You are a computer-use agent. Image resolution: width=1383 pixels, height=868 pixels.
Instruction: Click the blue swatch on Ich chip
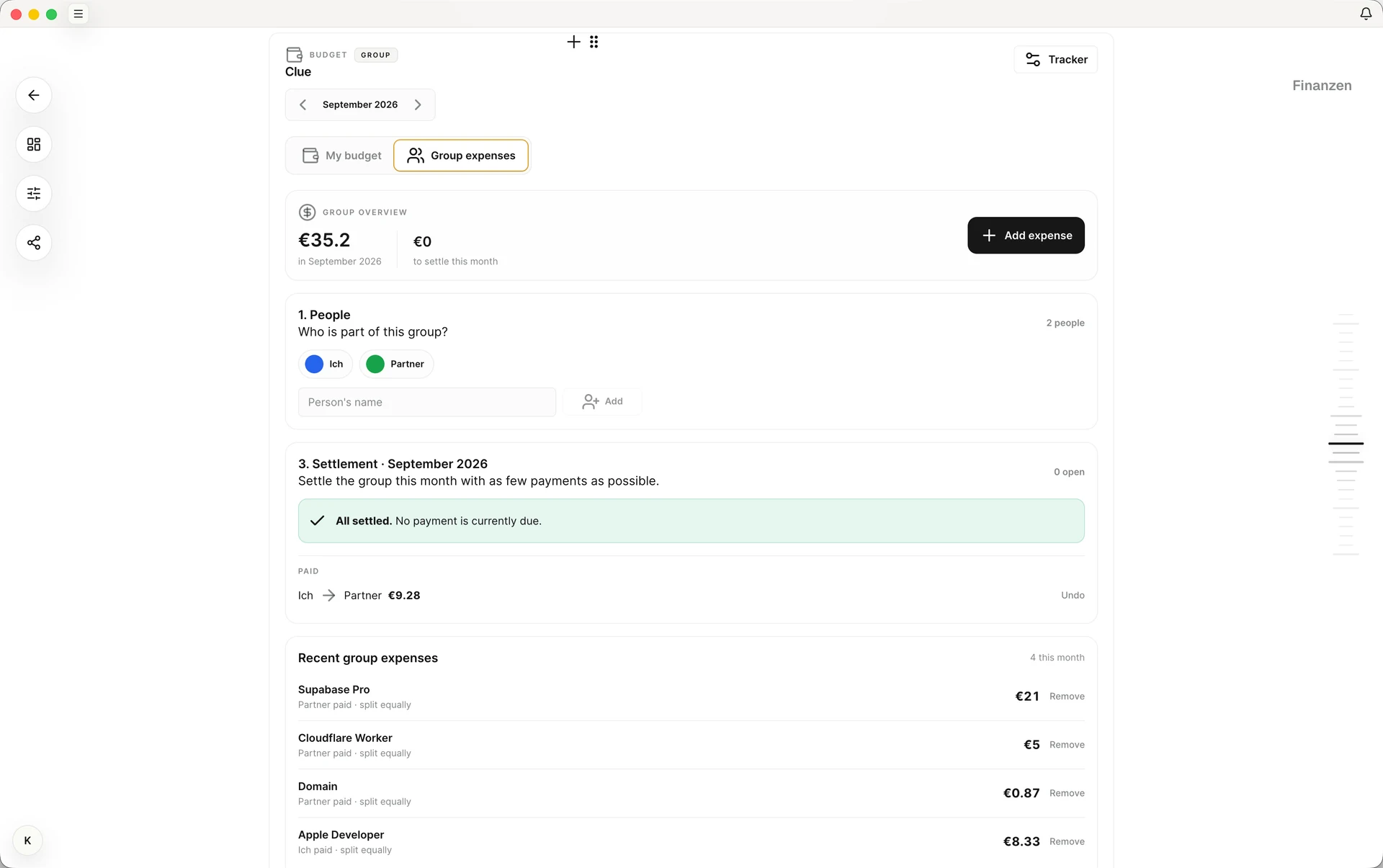click(x=314, y=364)
